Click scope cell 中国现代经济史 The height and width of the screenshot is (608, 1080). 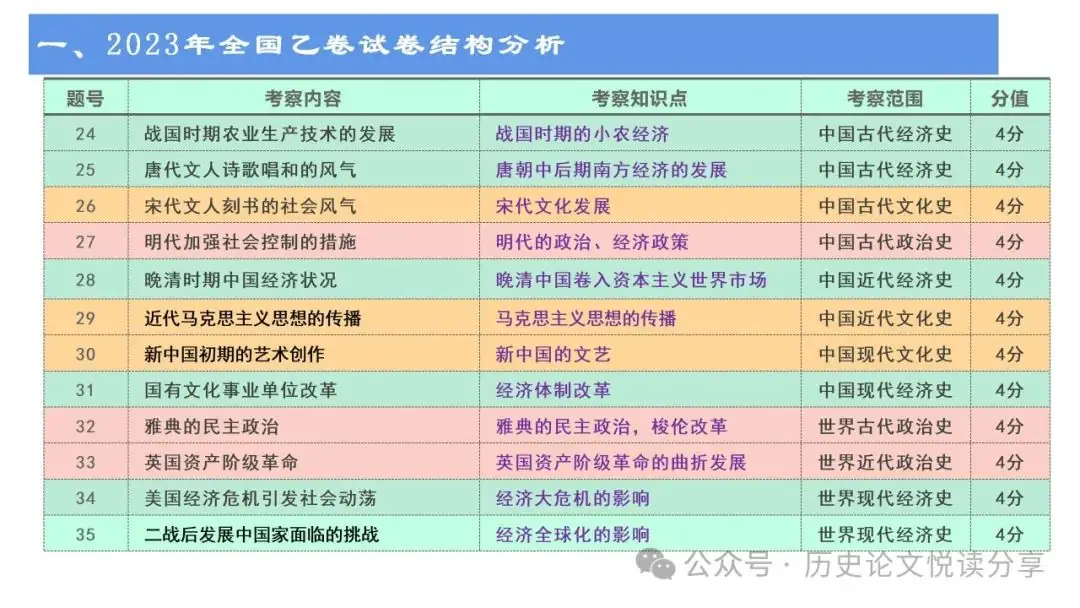point(885,390)
